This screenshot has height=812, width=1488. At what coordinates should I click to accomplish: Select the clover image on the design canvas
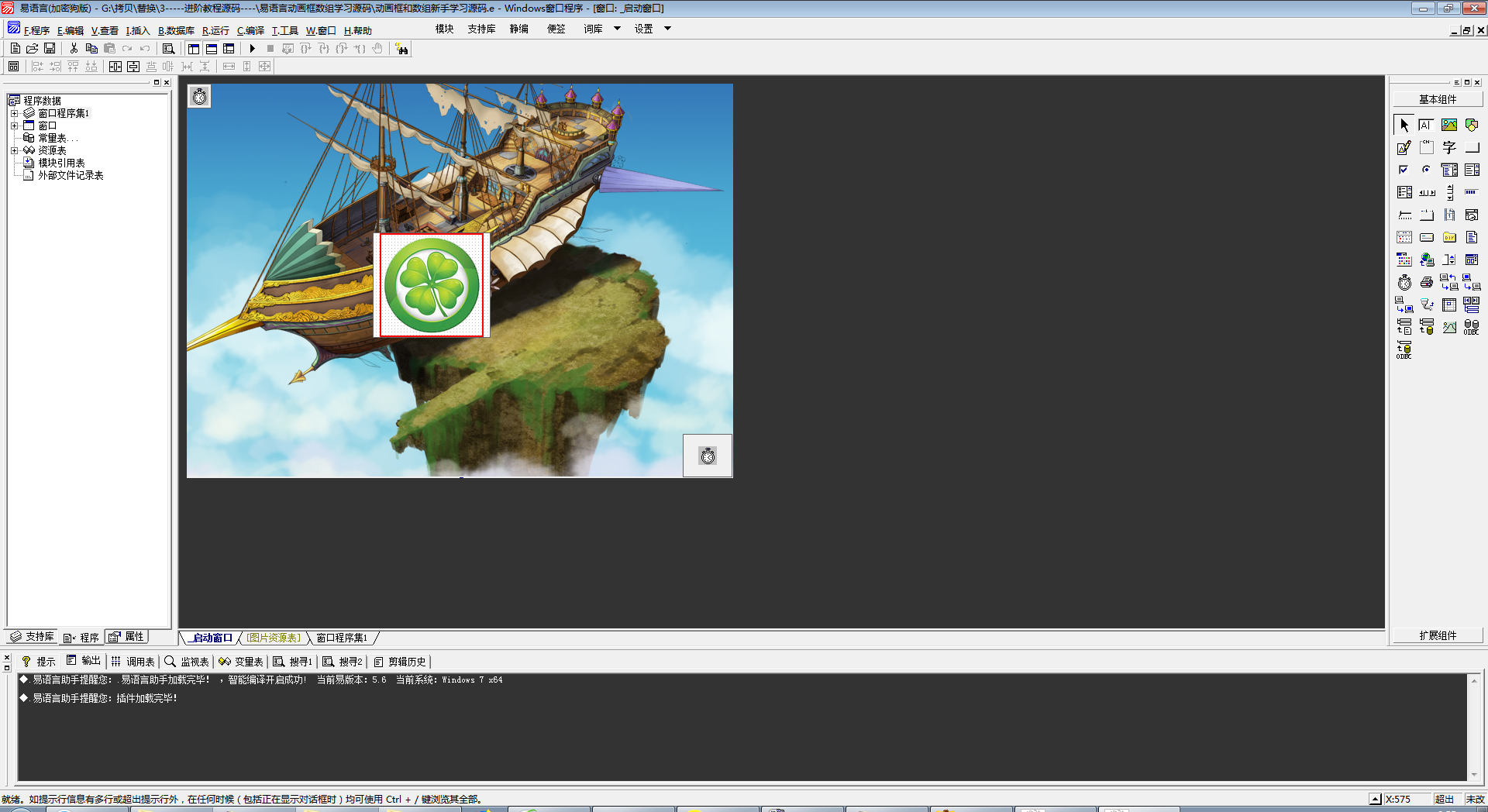(432, 285)
